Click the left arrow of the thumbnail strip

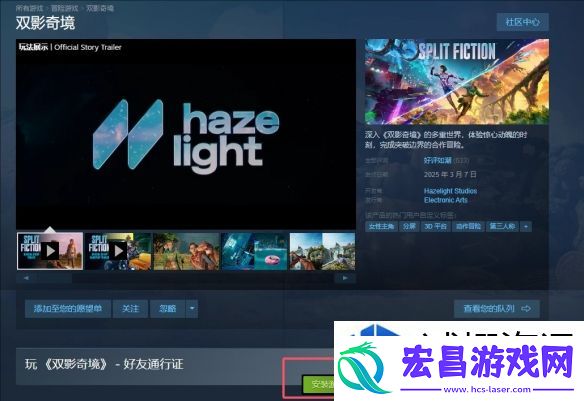point(26,278)
